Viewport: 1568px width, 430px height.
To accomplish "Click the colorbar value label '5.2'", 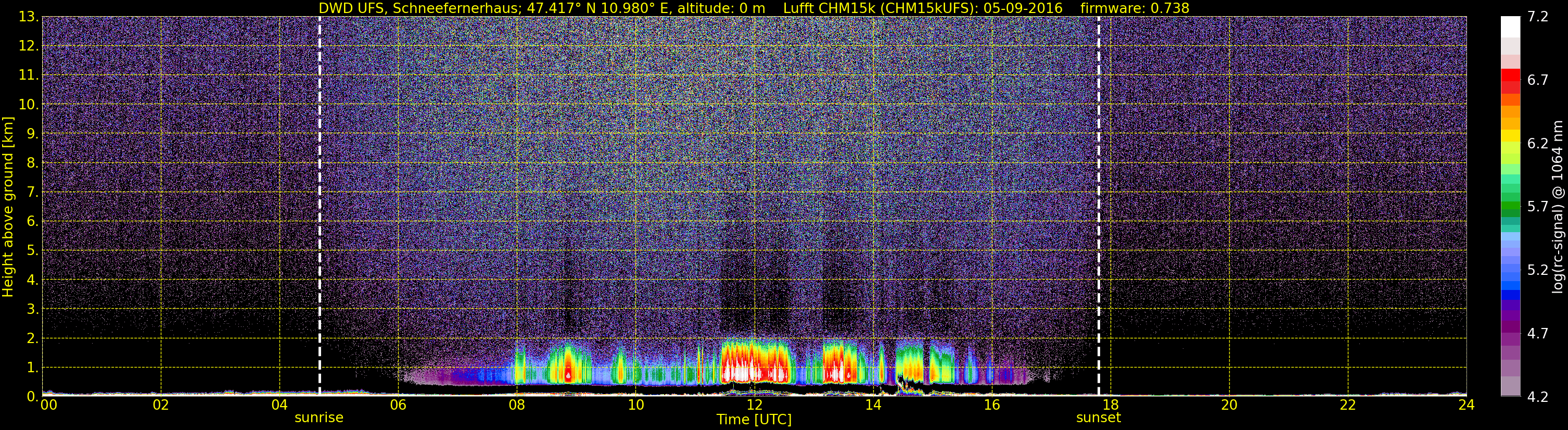I will click(1538, 270).
